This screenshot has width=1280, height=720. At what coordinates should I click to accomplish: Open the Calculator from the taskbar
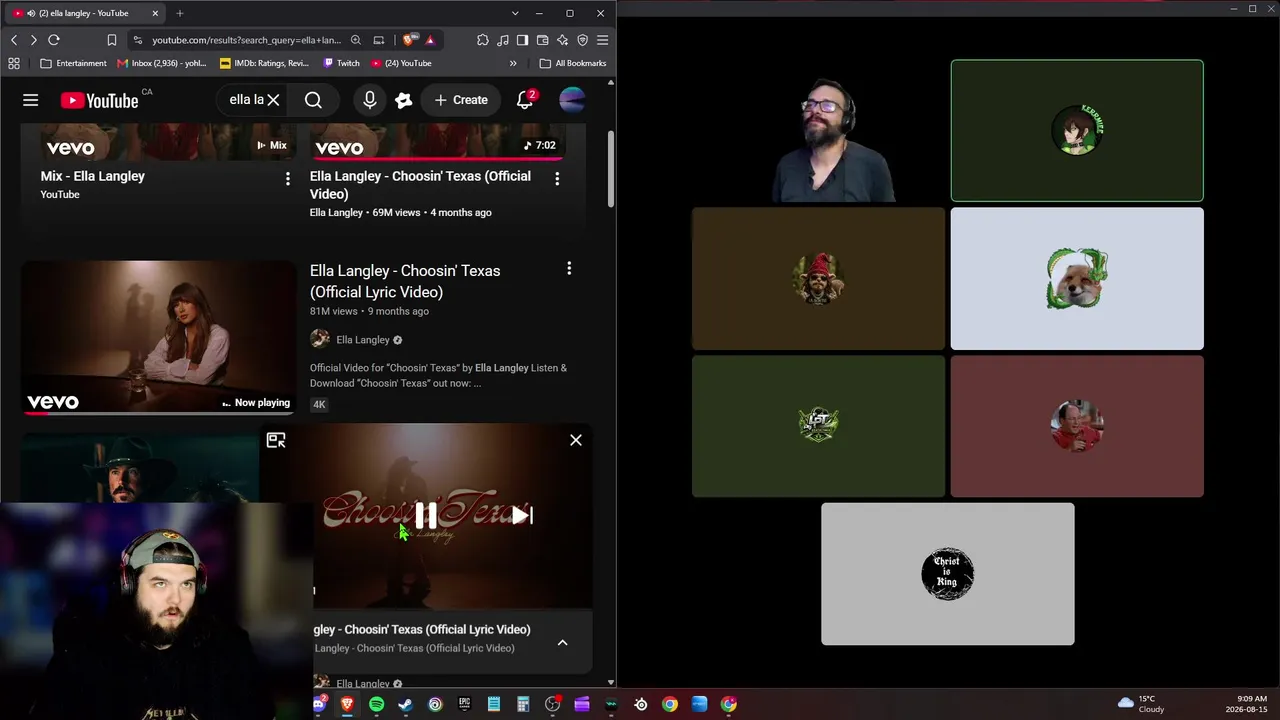coord(523,704)
